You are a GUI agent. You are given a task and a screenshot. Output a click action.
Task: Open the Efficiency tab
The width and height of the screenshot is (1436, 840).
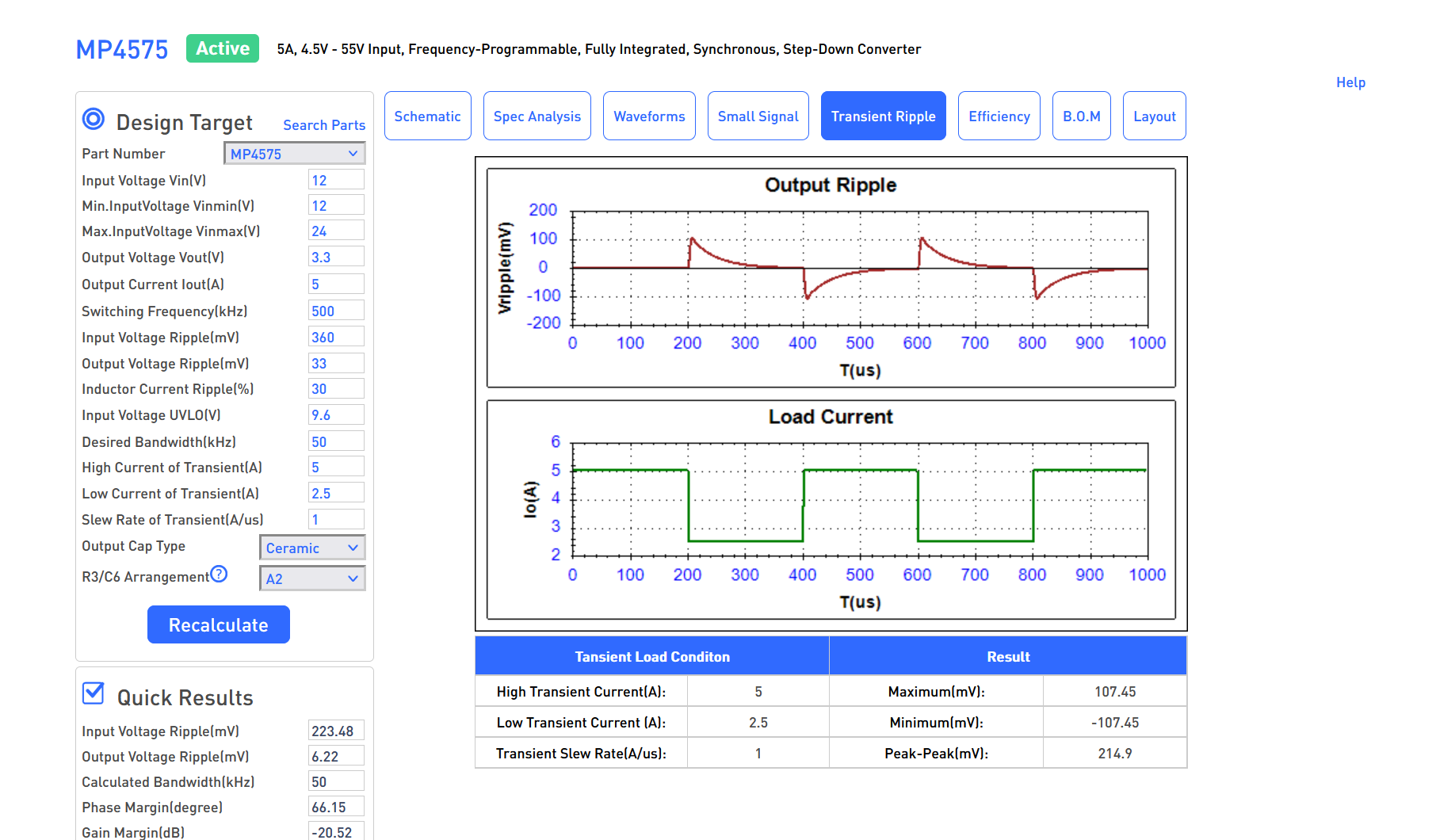[999, 116]
